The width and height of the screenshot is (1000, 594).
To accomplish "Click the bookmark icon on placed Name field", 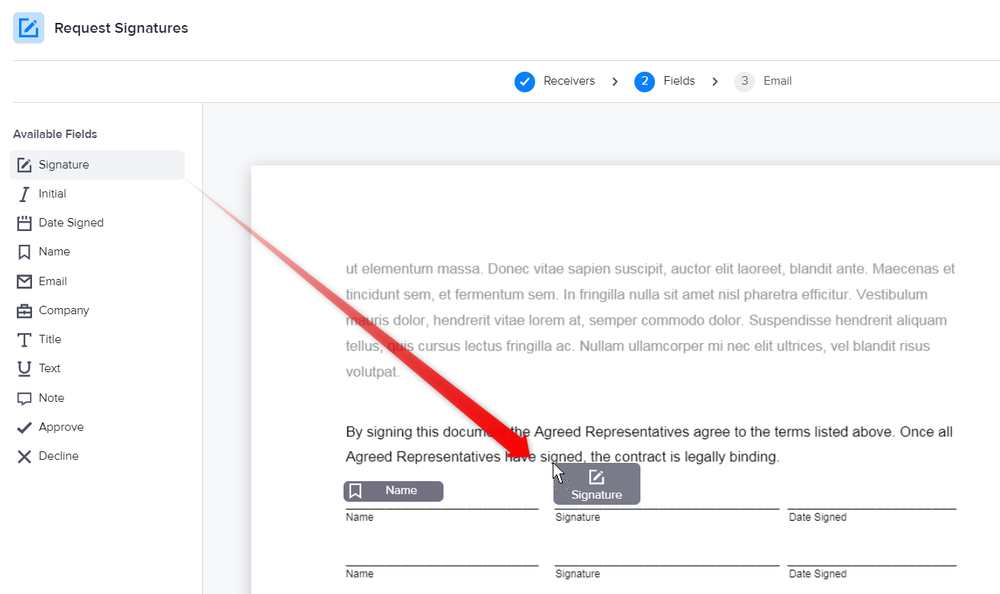I will tap(356, 491).
